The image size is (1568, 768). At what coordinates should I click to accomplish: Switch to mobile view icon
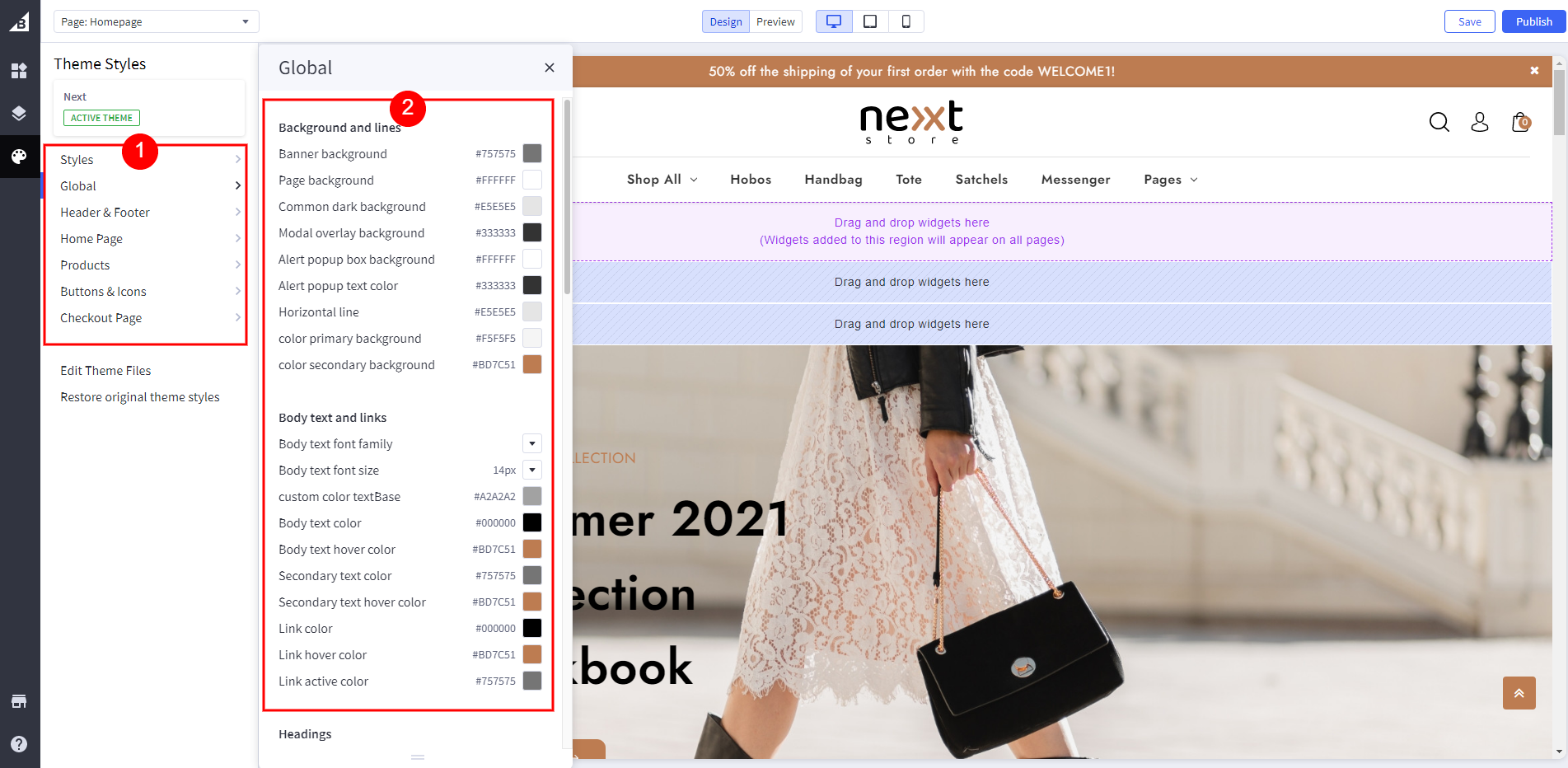coord(906,21)
